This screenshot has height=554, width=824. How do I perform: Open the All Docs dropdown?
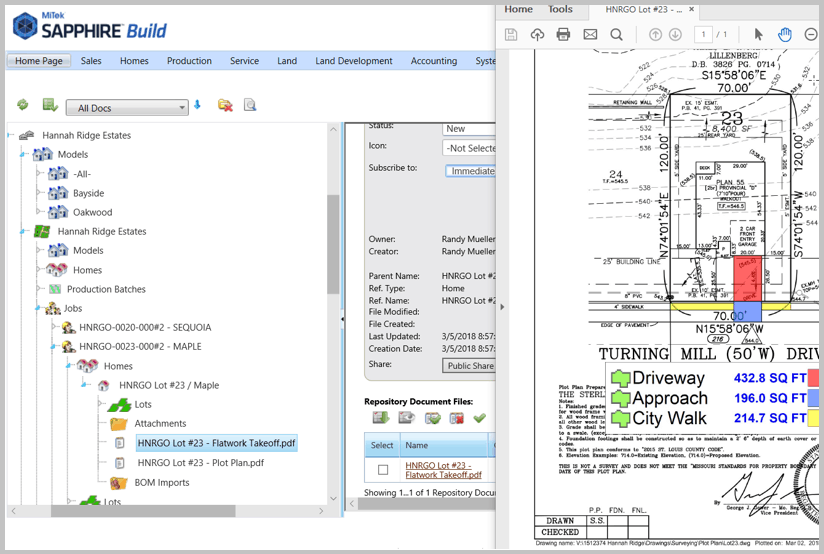(x=127, y=108)
